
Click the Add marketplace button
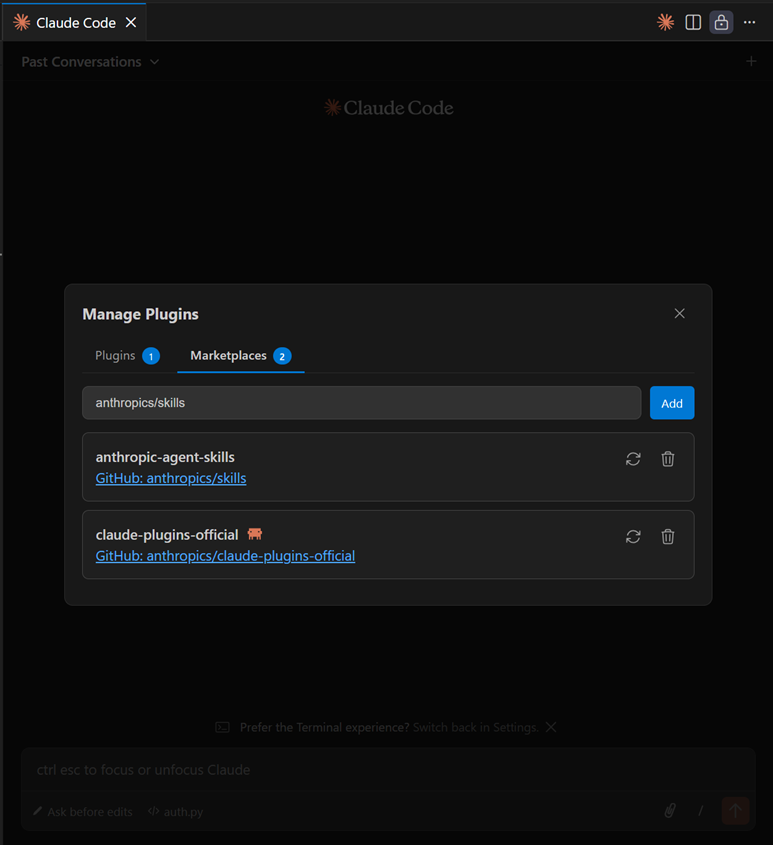(x=672, y=403)
